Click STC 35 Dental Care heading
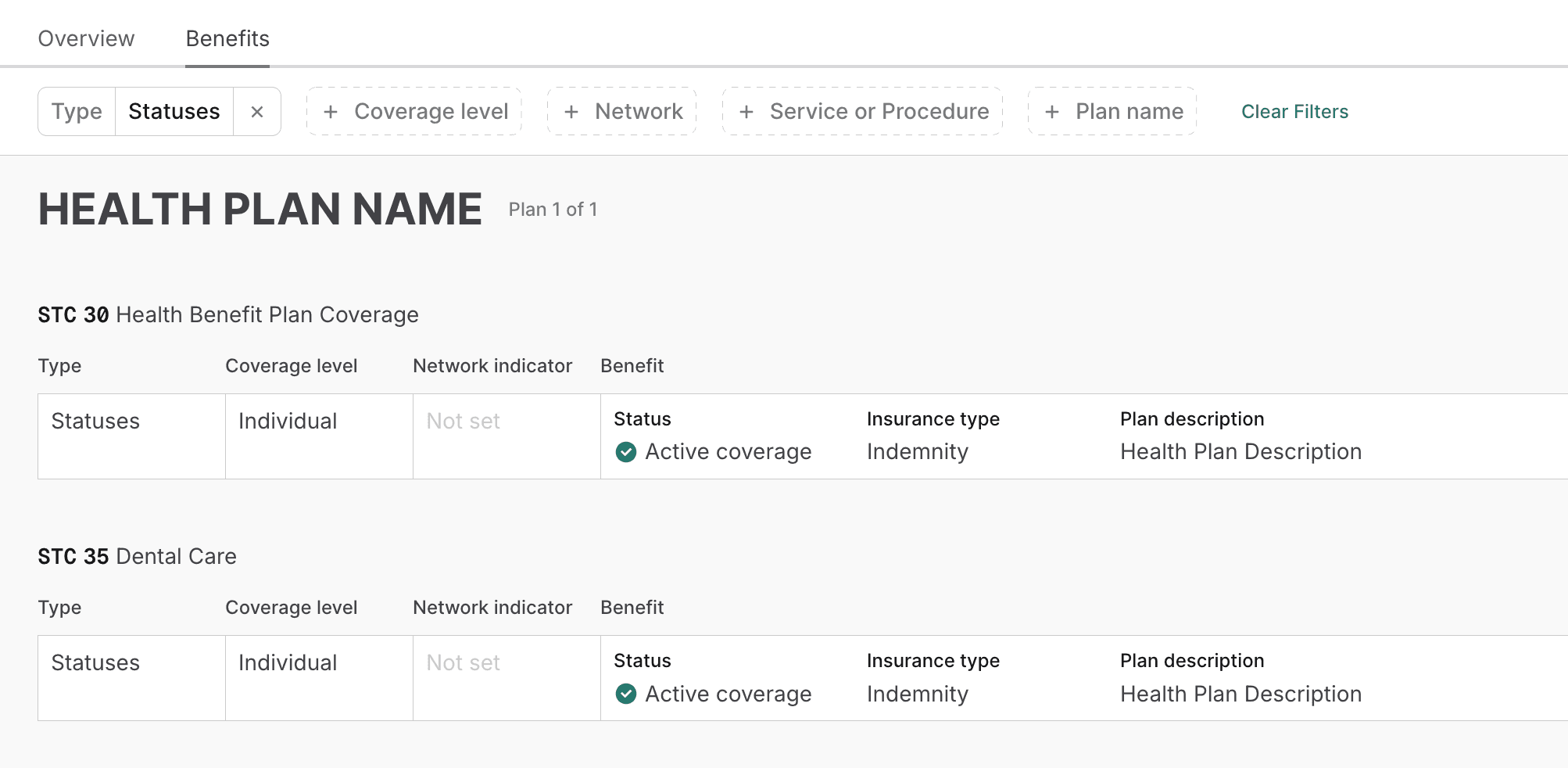 (x=137, y=556)
